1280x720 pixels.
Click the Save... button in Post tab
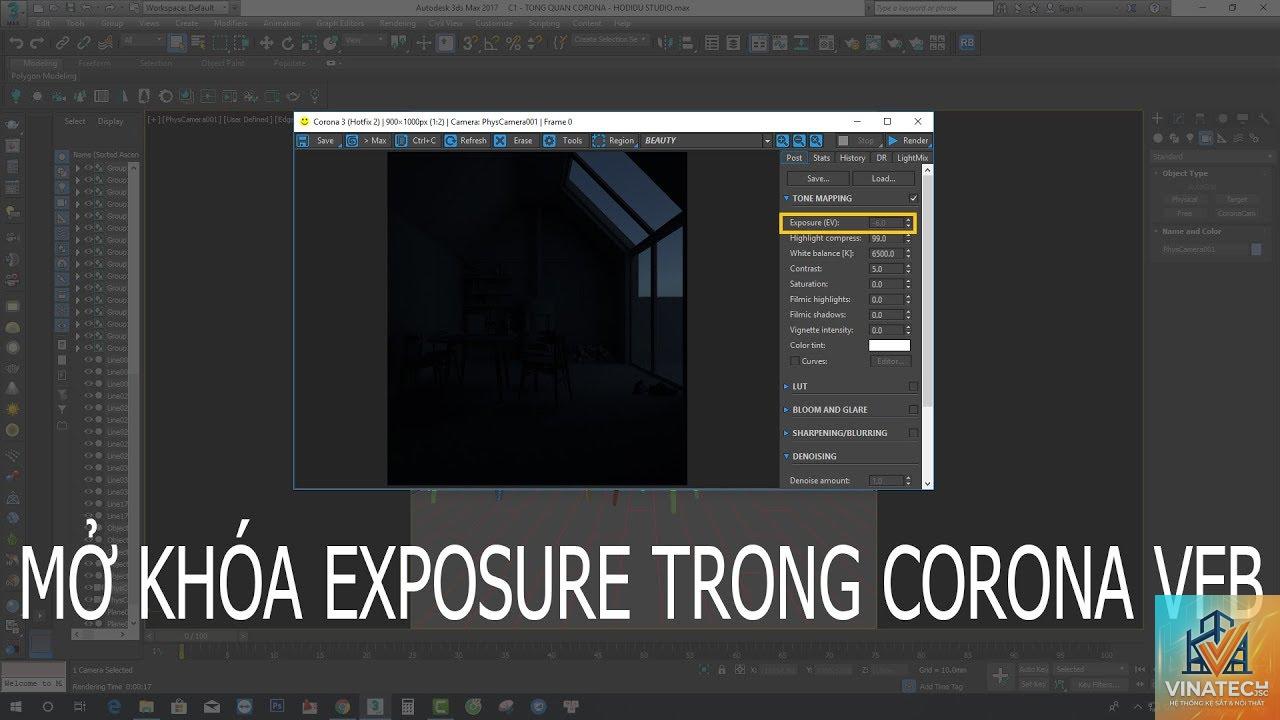818,178
